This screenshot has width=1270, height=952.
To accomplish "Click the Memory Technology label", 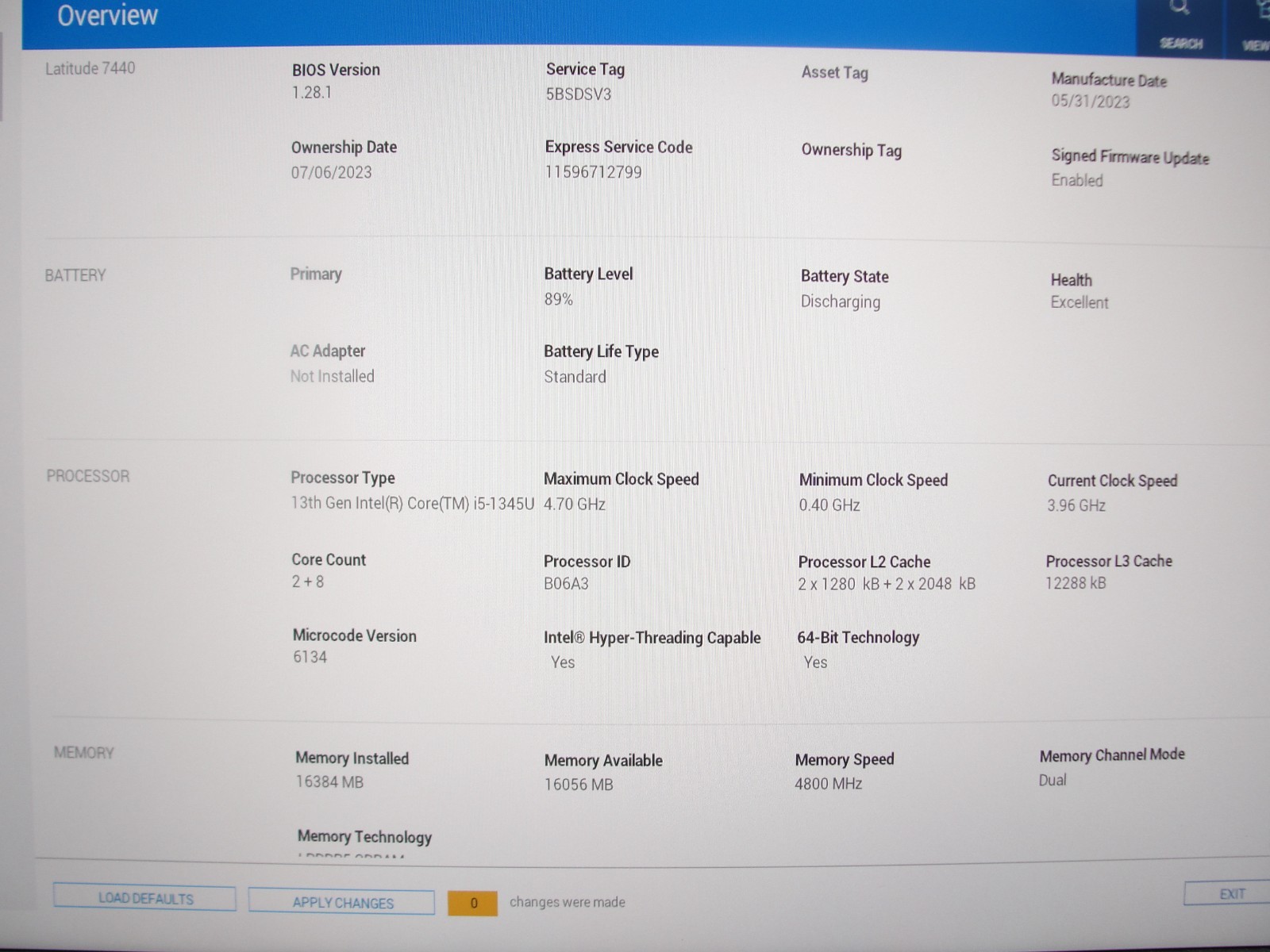I will click(364, 837).
